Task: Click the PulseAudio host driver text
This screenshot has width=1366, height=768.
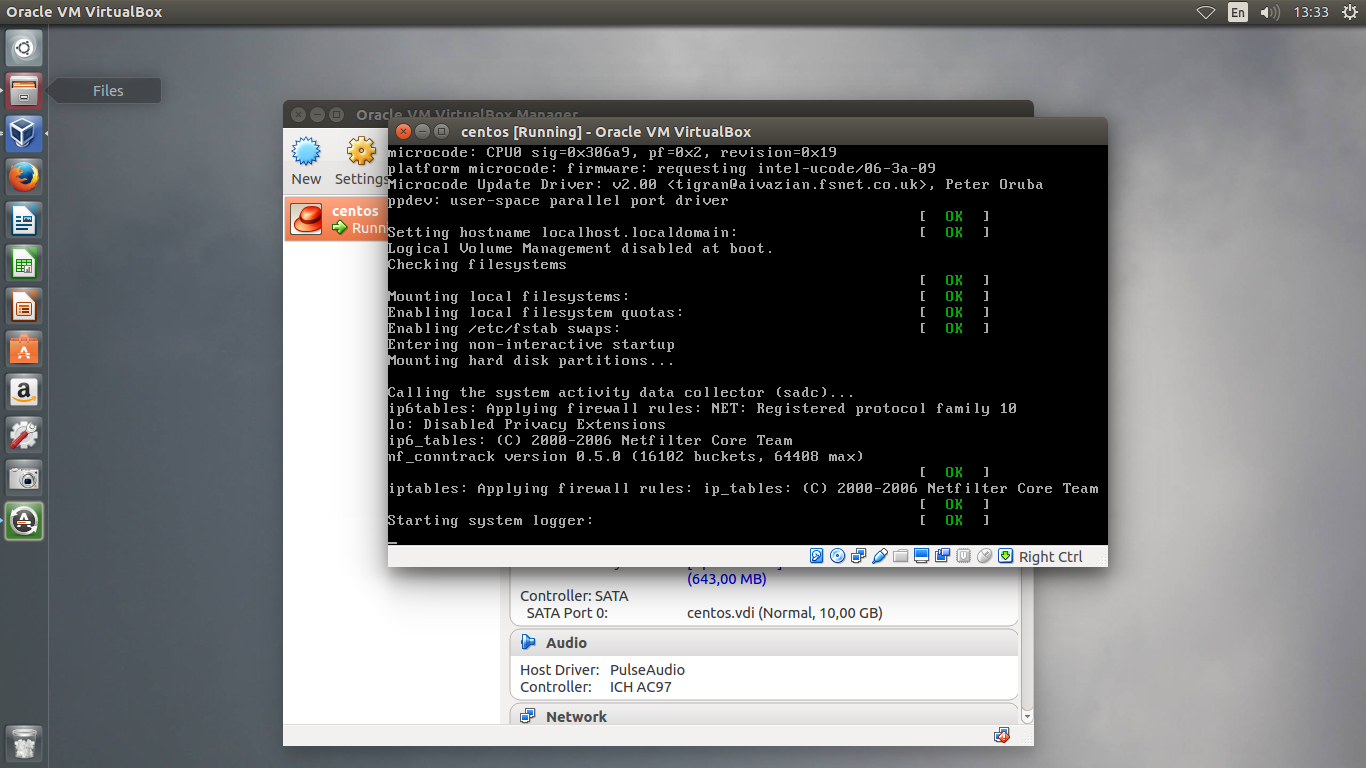Action: pyautogui.click(x=647, y=670)
